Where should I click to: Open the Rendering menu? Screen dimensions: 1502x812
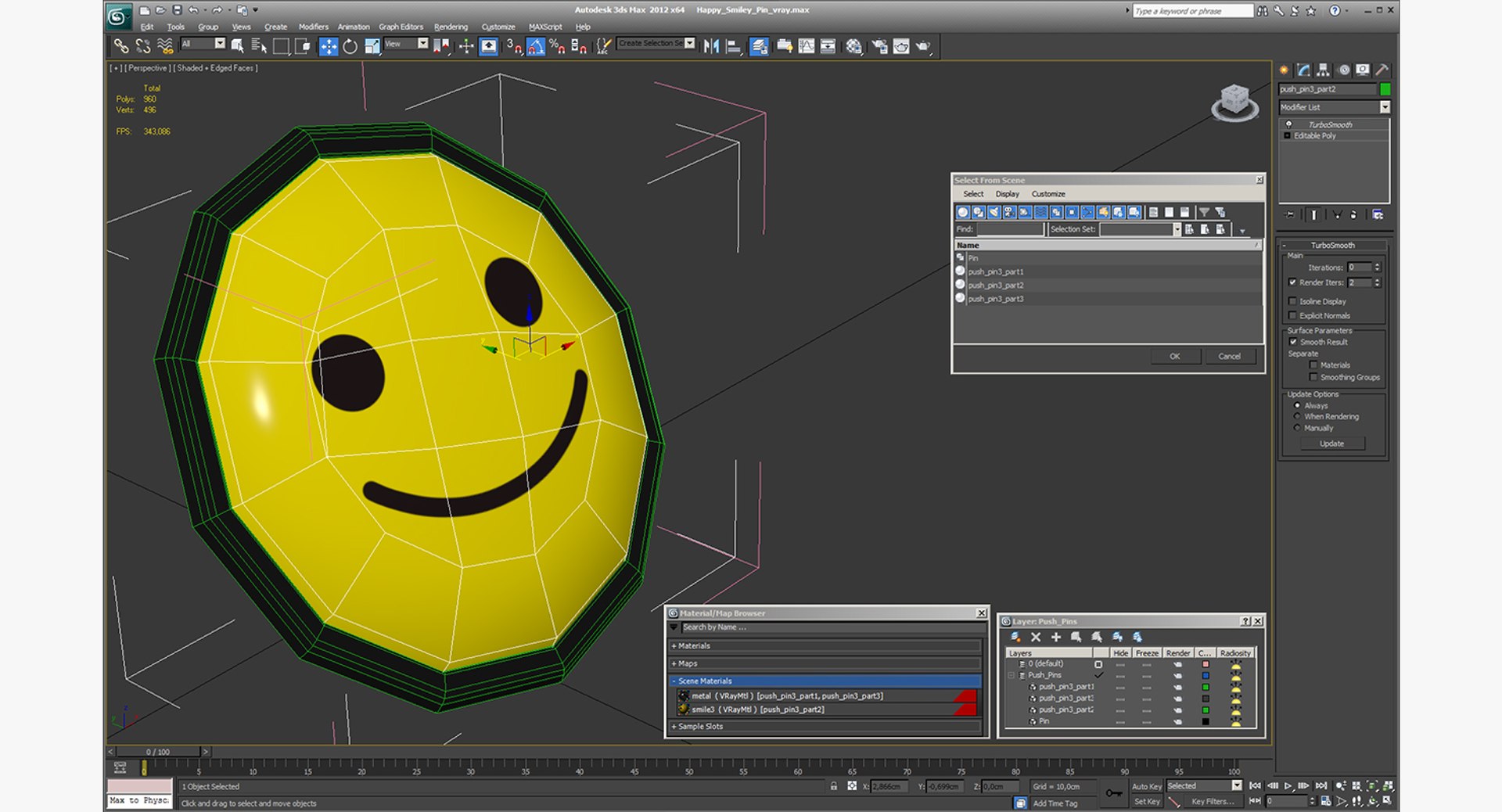pyautogui.click(x=451, y=27)
